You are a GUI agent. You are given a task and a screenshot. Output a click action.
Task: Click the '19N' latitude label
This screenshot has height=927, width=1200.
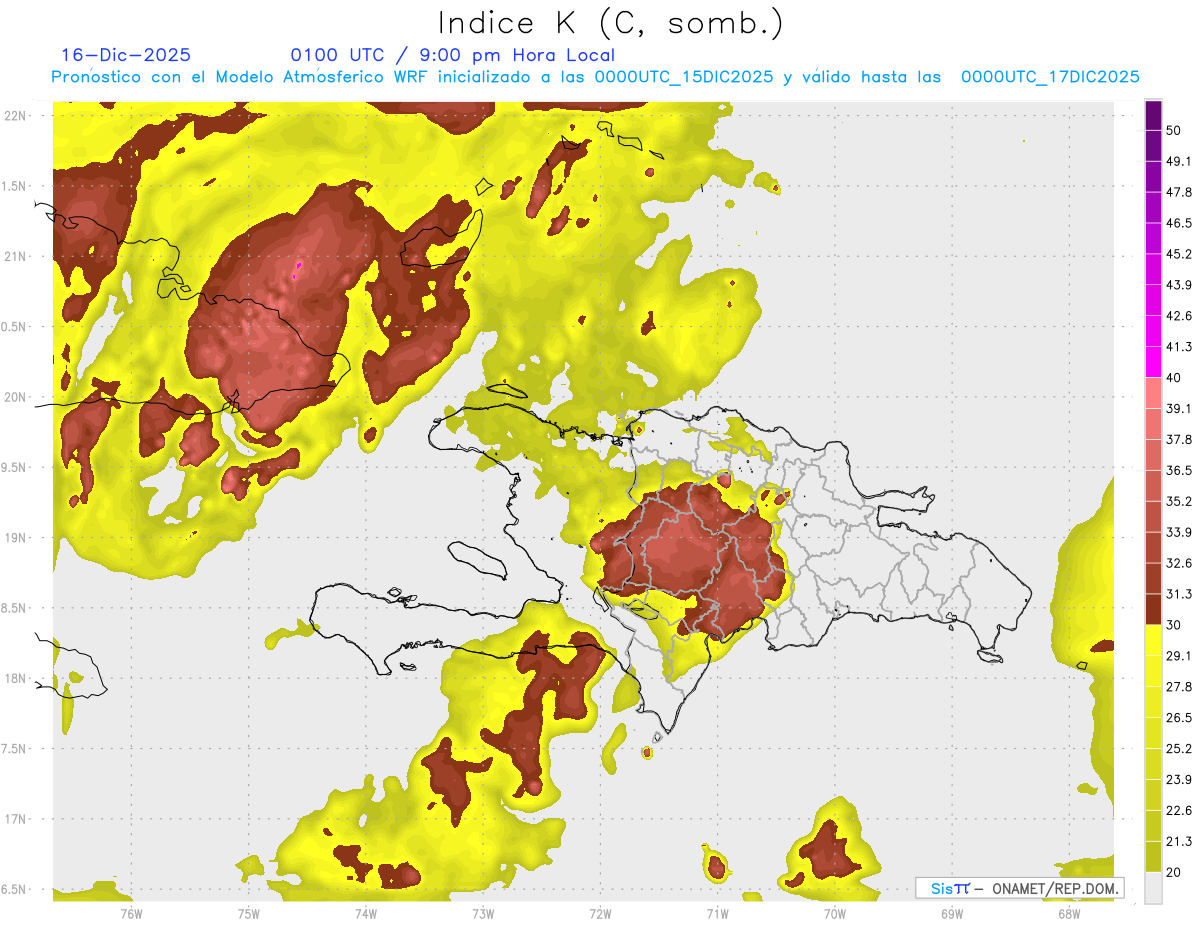coord(16,538)
